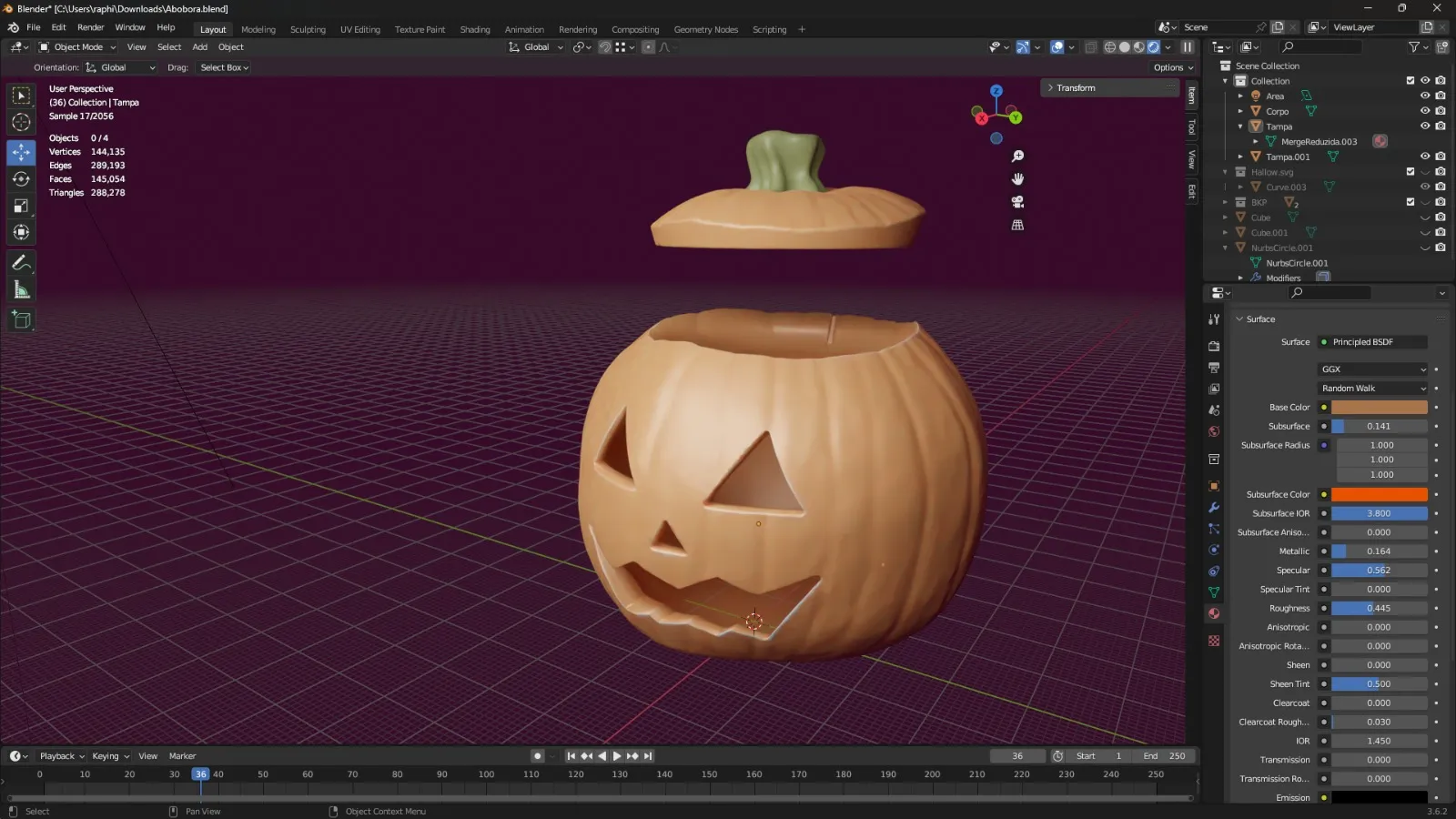This screenshot has width=1456, height=819.
Task: Click the Options button in header
Action: coord(1173,67)
